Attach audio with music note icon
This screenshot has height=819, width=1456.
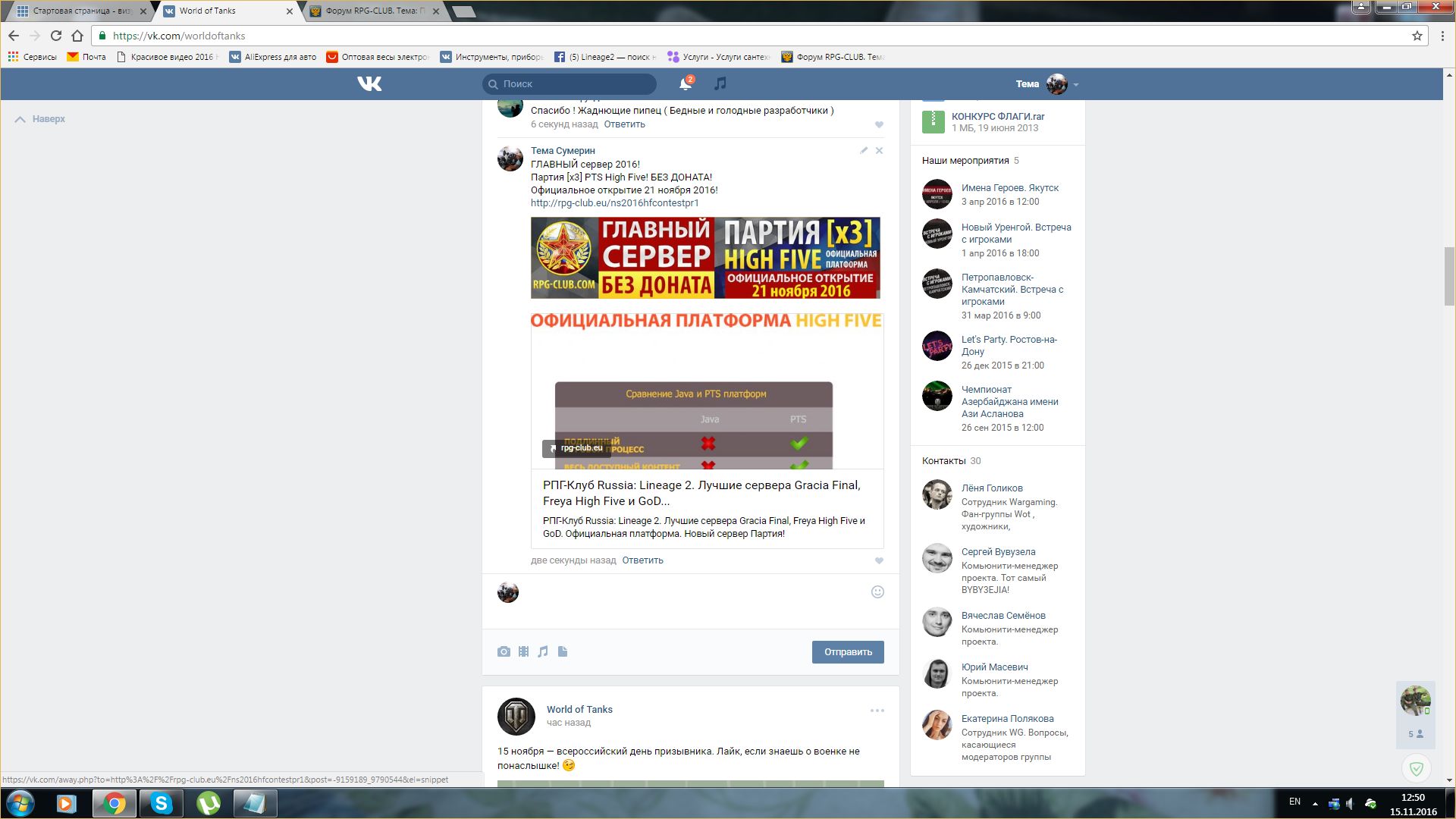click(543, 651)
